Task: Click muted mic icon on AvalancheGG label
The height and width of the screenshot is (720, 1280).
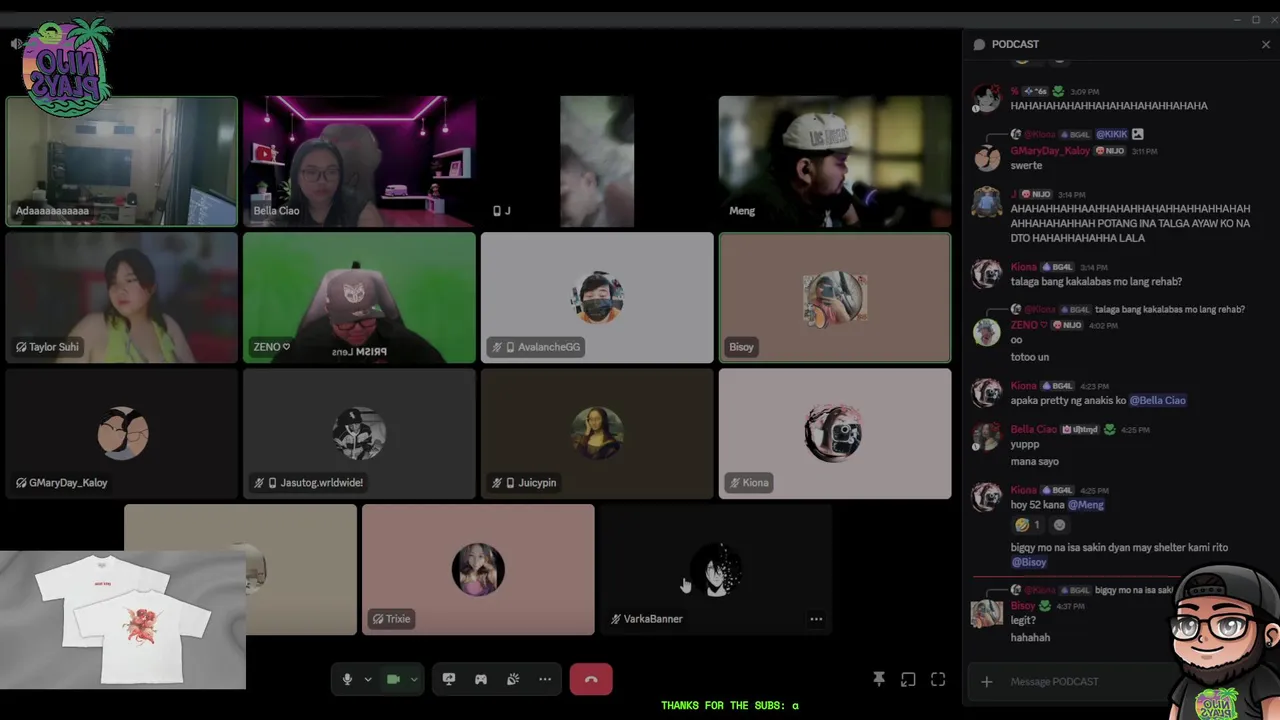Action: [x=497, y=347]
